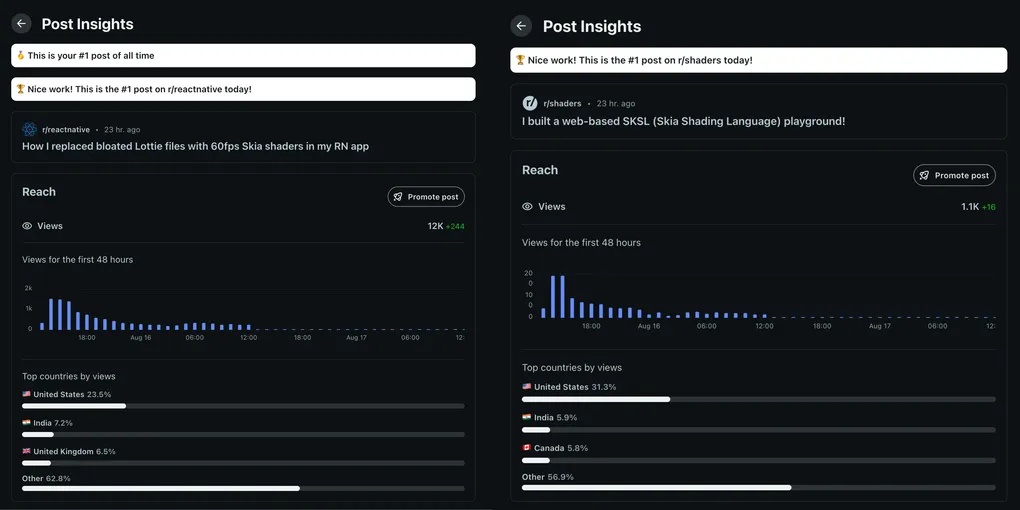1020x510 pixels.
Task: Click 23 hr. ago on the r/shaders post
Action: tap(616, 103)
